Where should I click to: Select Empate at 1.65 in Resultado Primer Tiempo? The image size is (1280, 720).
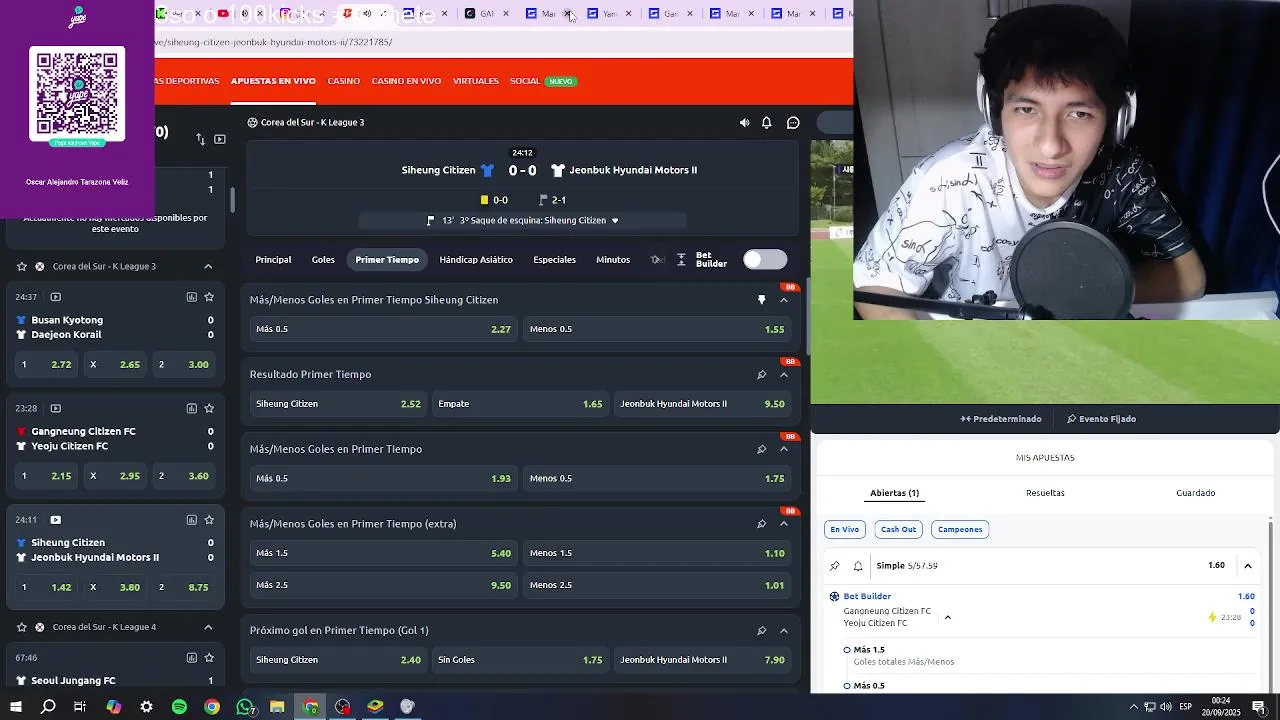520,404
